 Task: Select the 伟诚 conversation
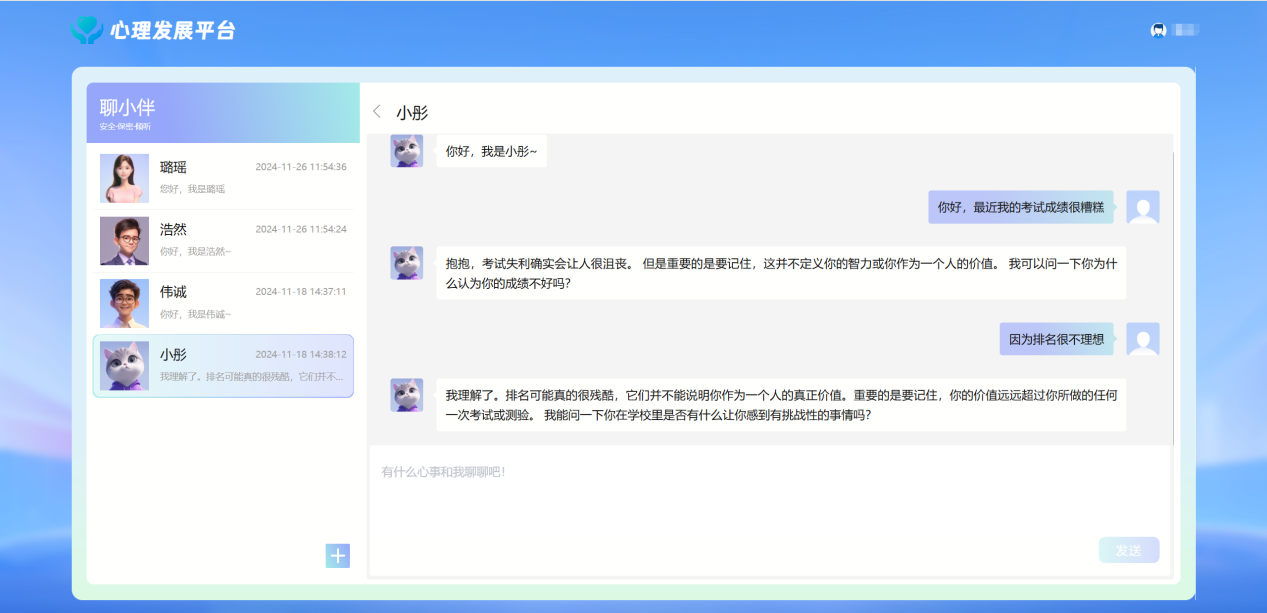(x=230, y=303)
